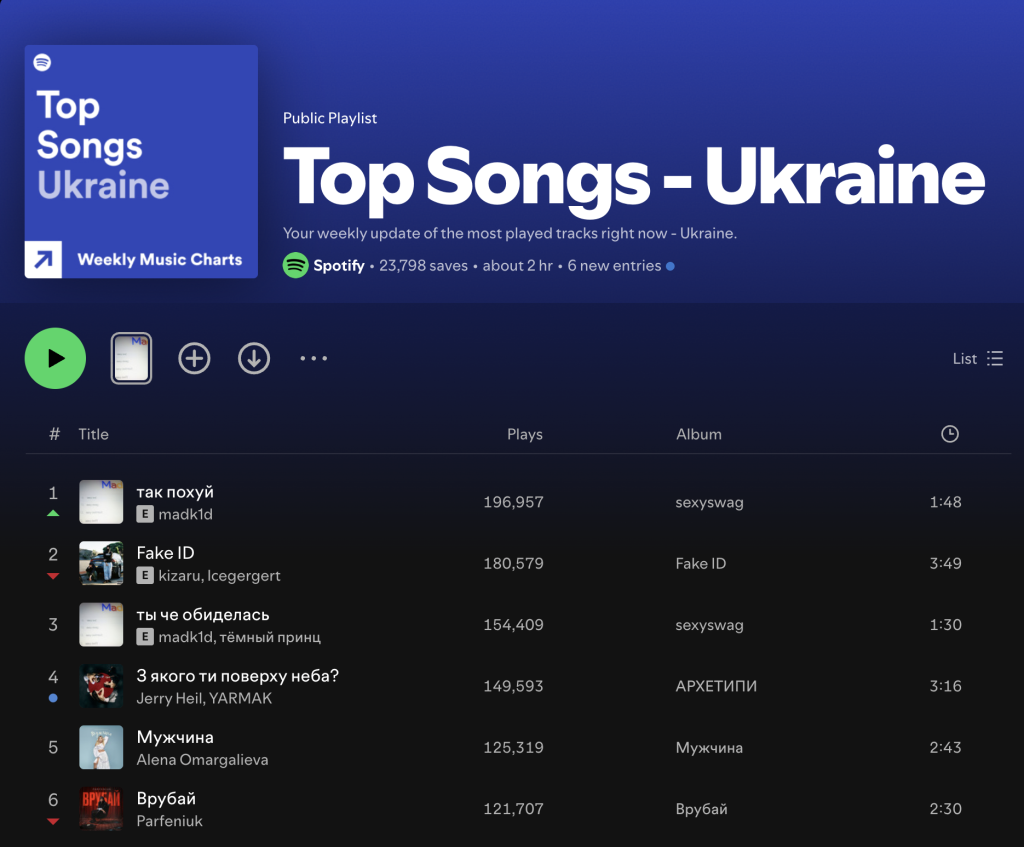The height and width of the screenshot is (847, 1024).
Task: Open artist YARMAK
Action: [240, 698]
